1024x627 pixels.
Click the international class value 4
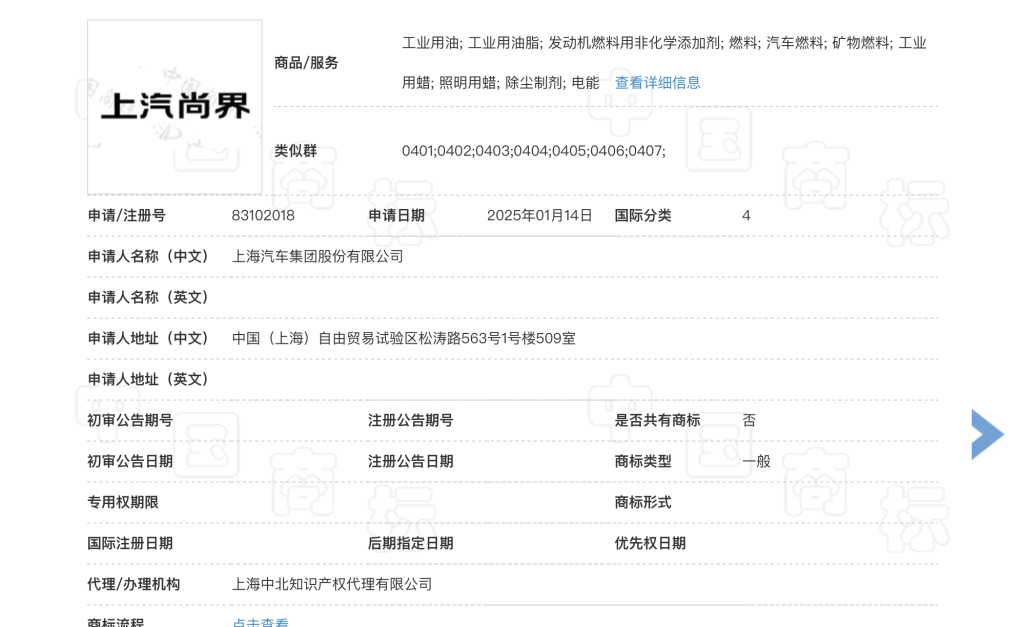point(746,215)
